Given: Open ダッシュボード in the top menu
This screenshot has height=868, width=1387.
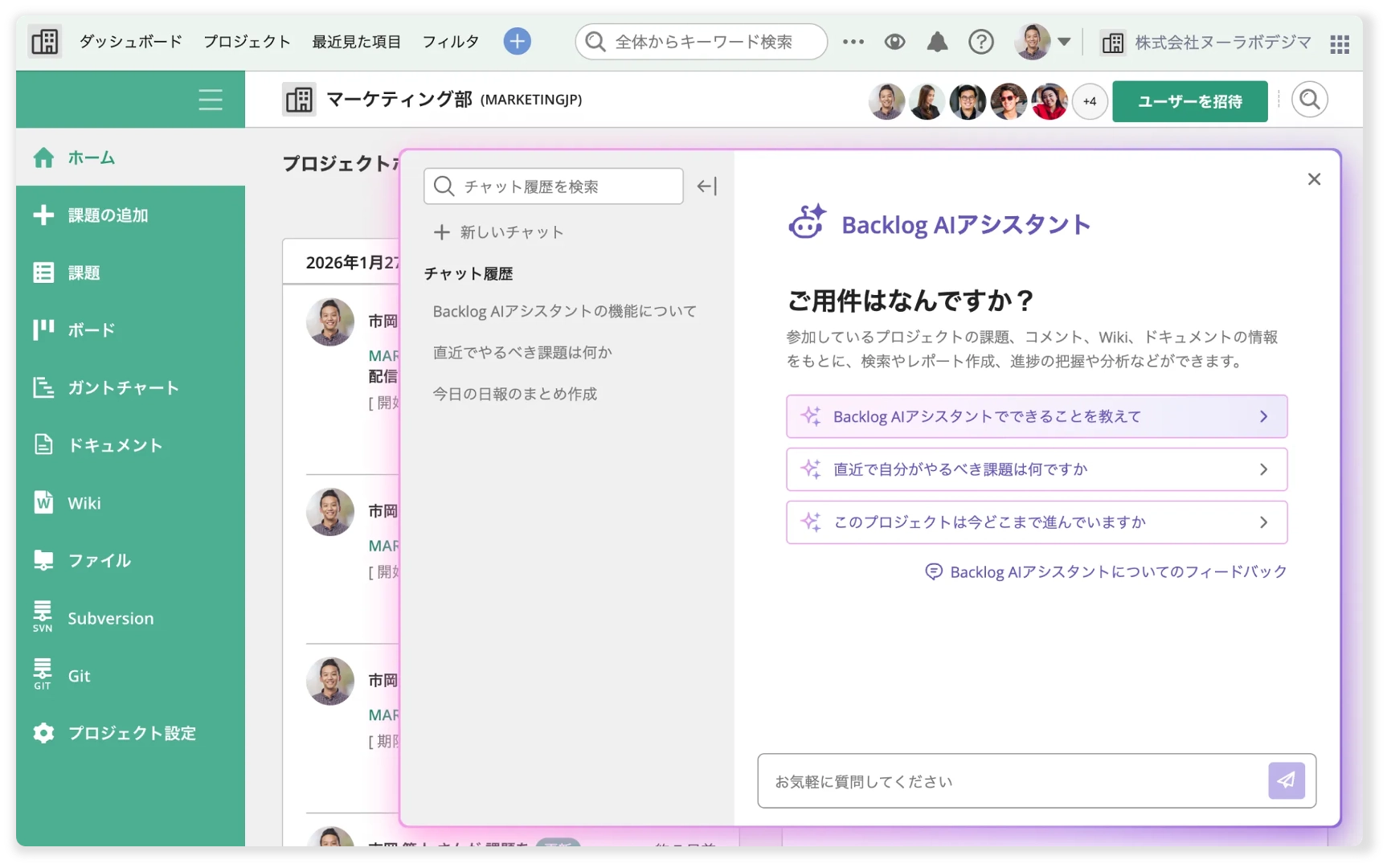Looking at the screenshot, I should [x=131, y=42].
